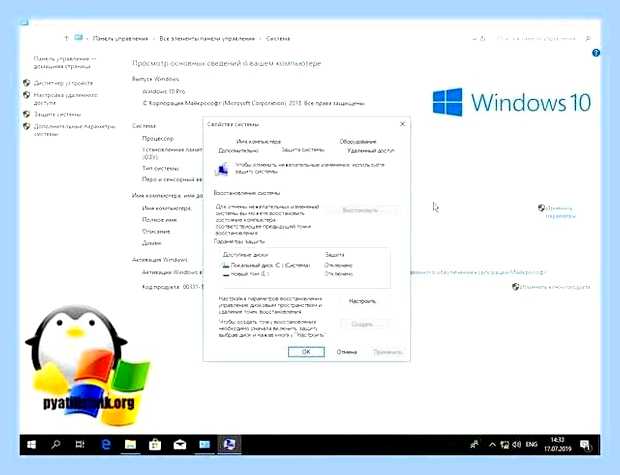Open Настройка удаленного доступа sidebar link
The width and height of the screenshot is (620, 475).
click(x=66, y=99)
